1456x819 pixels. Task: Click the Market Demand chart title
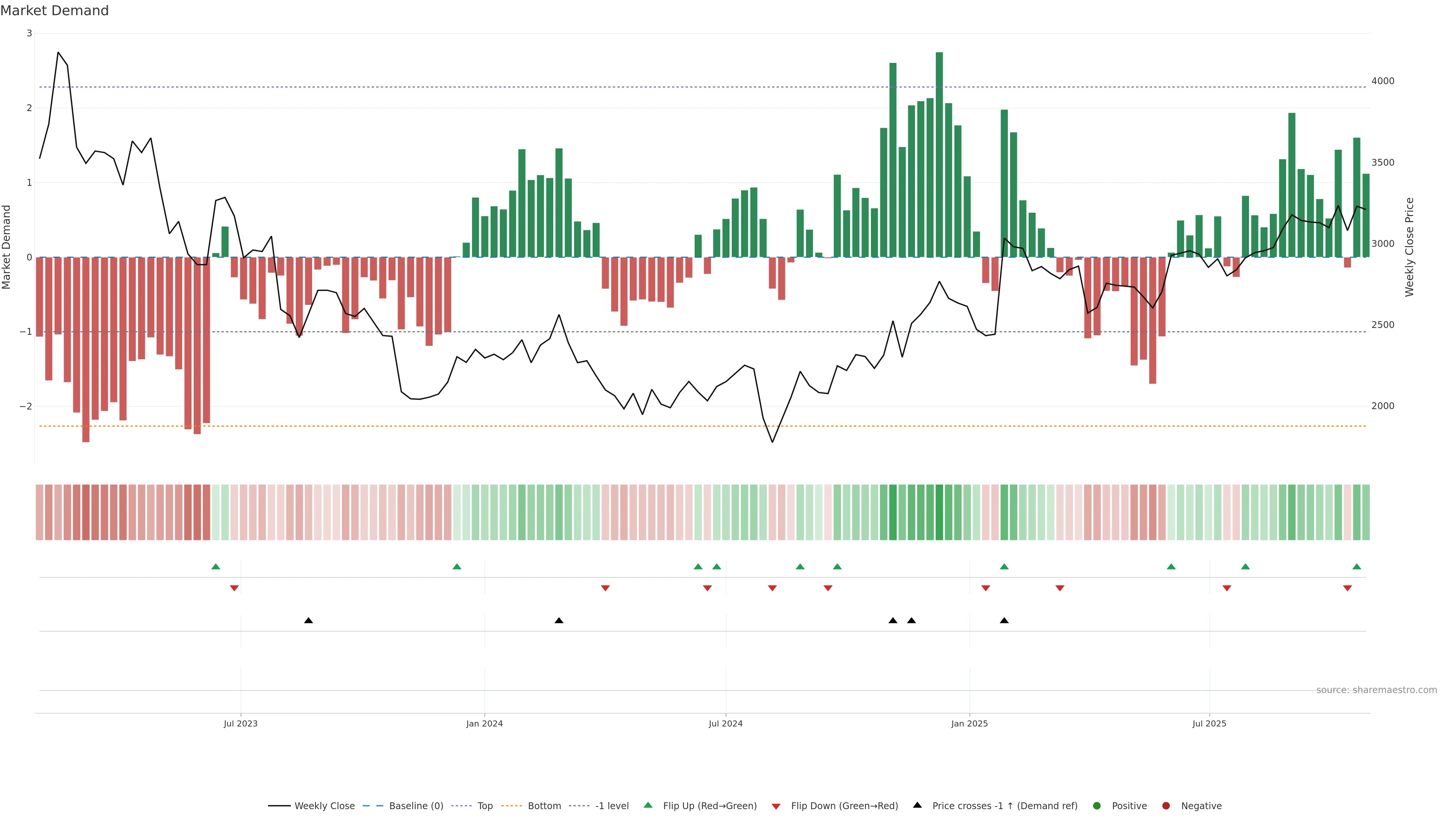54,11
